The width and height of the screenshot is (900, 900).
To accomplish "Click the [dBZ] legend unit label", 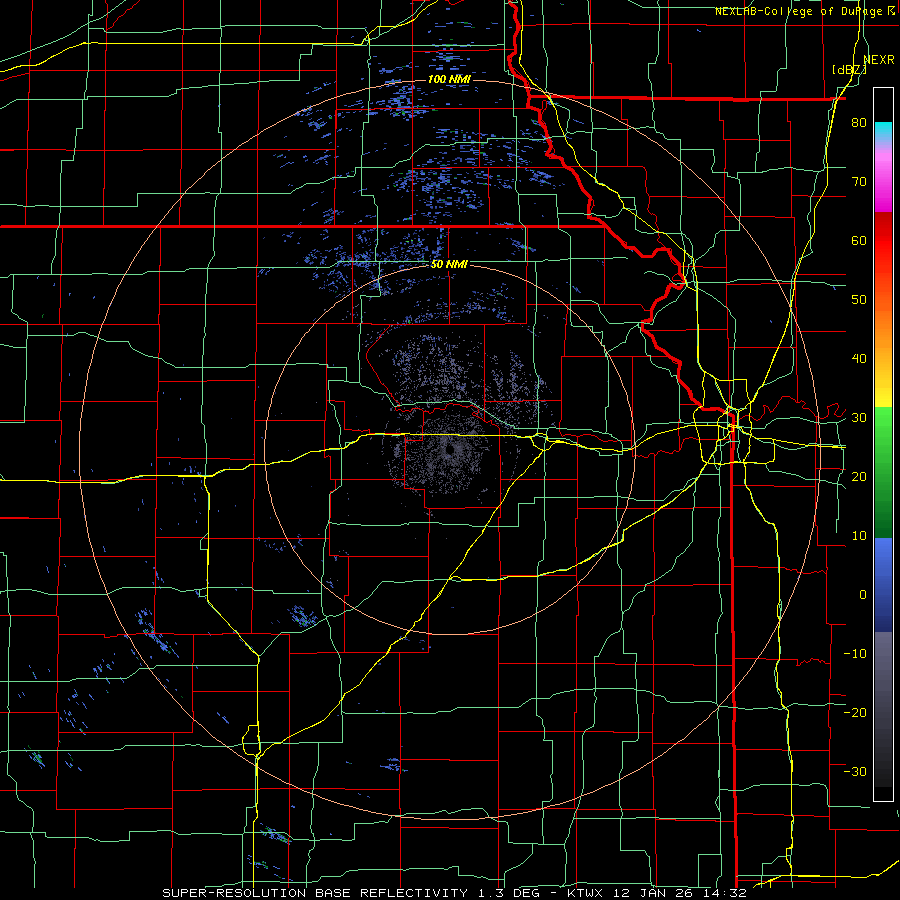I will point(849,69).
